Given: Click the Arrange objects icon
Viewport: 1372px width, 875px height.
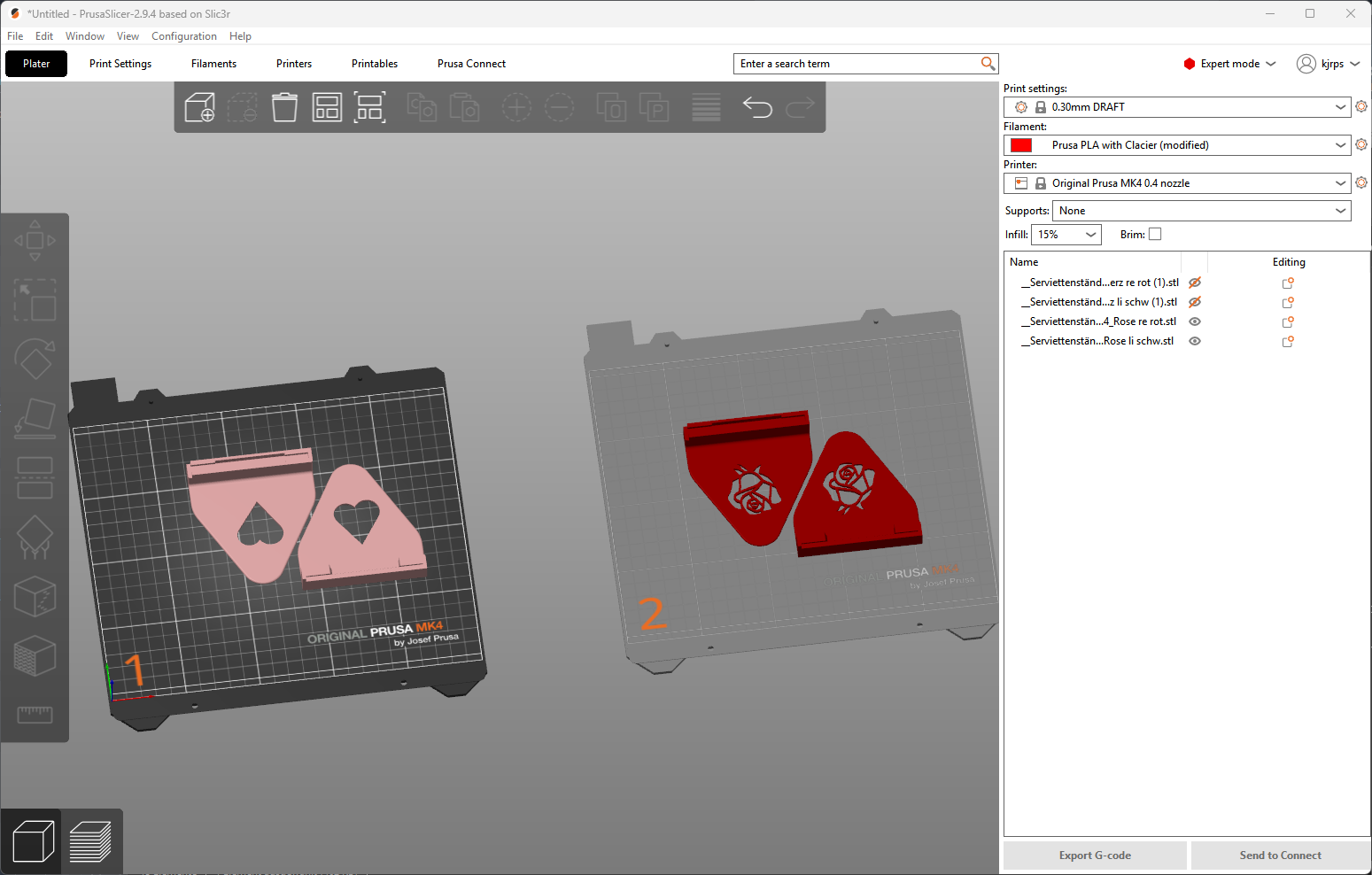Looking at the screenshot, I should pos(327,107).
